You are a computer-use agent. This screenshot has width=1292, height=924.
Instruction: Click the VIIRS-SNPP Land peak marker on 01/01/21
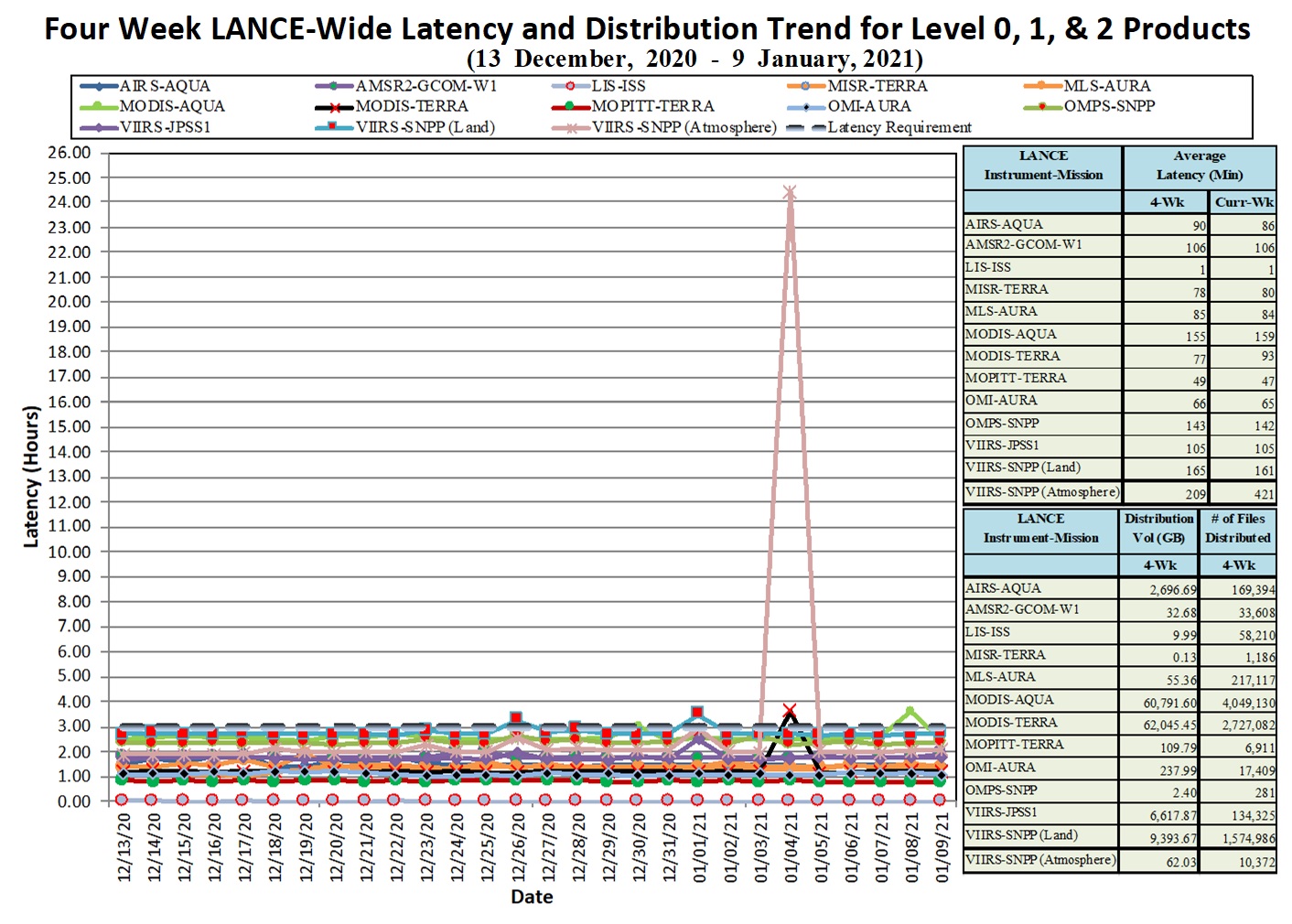(x=698, y=712)
